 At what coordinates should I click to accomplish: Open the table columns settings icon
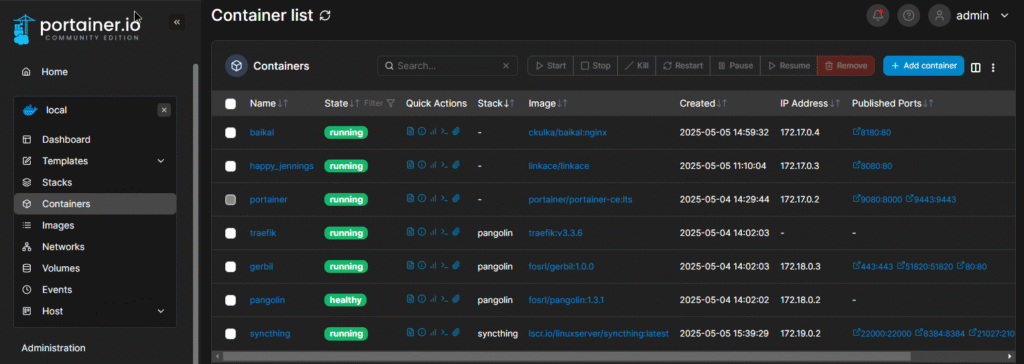[976, 67]
